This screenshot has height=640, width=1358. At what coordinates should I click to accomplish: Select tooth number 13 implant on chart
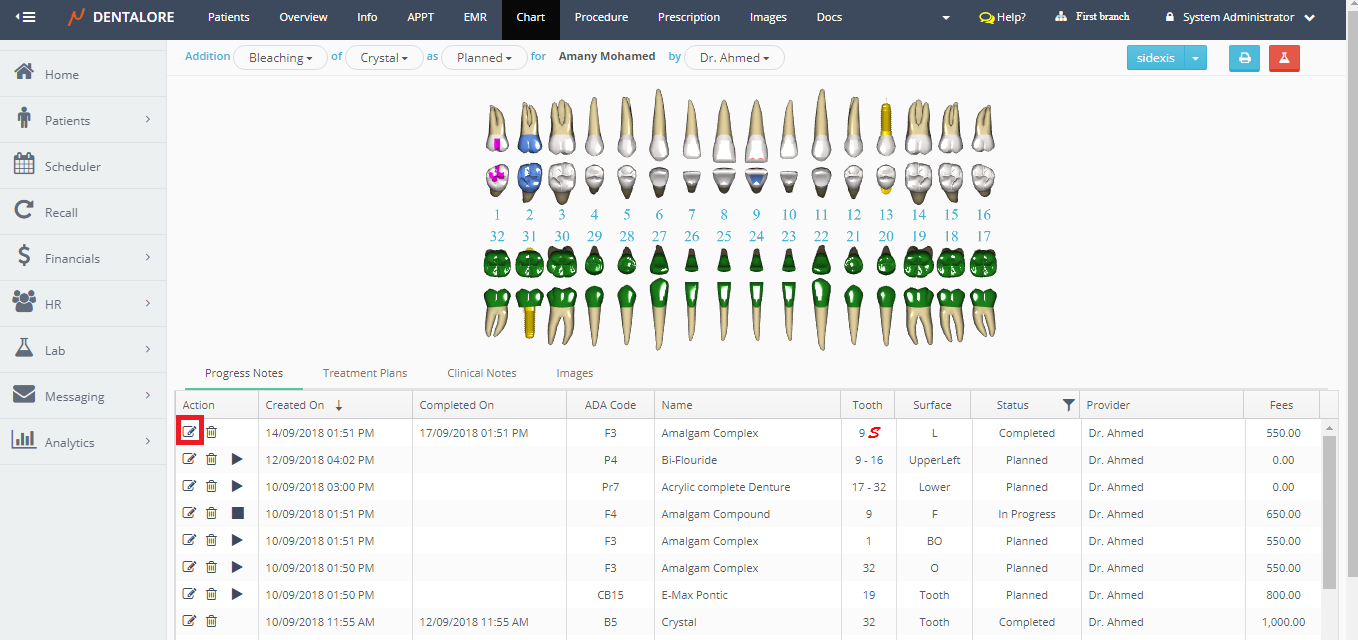885,145
